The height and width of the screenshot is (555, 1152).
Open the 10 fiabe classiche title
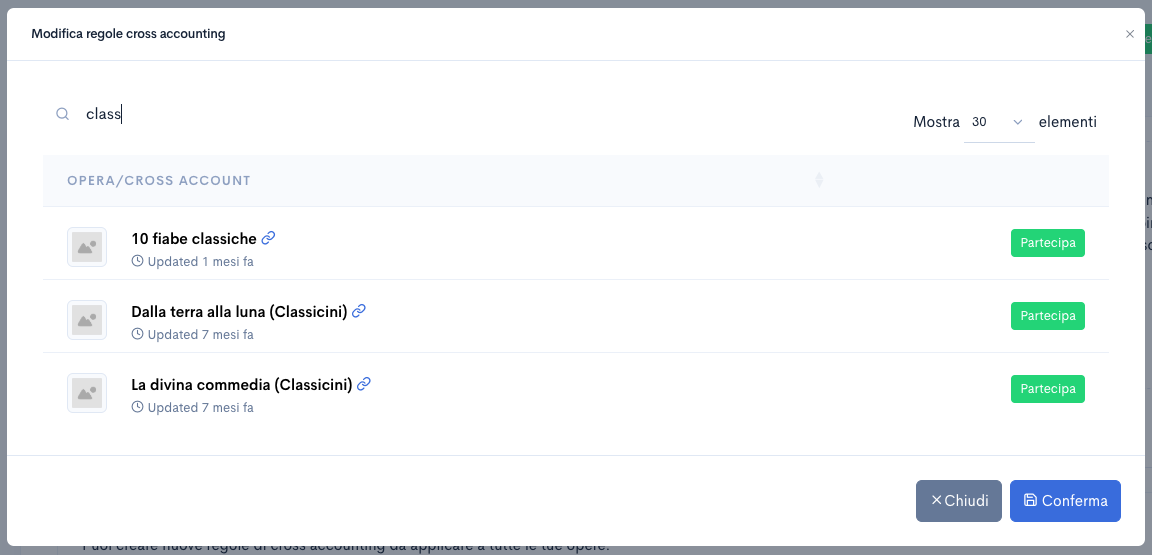(x=194, y=239)
